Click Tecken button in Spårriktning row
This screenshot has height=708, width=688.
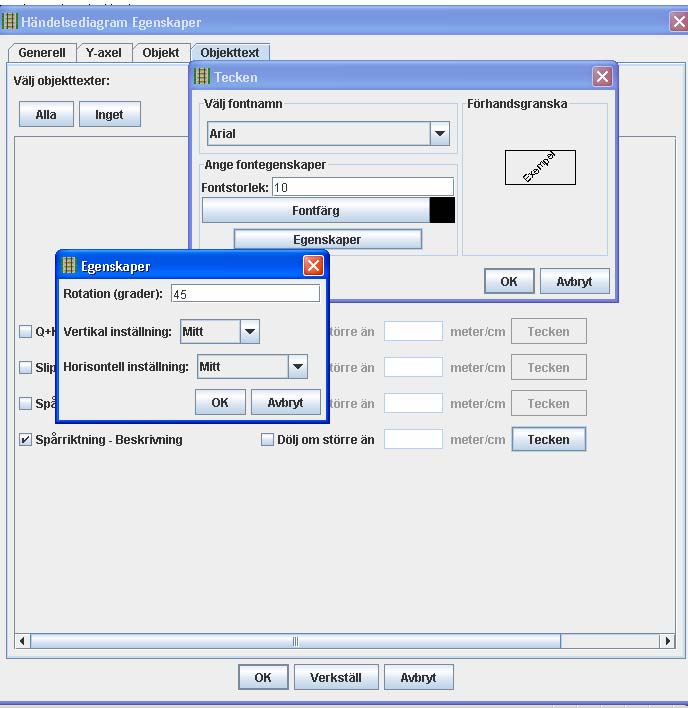549,439
